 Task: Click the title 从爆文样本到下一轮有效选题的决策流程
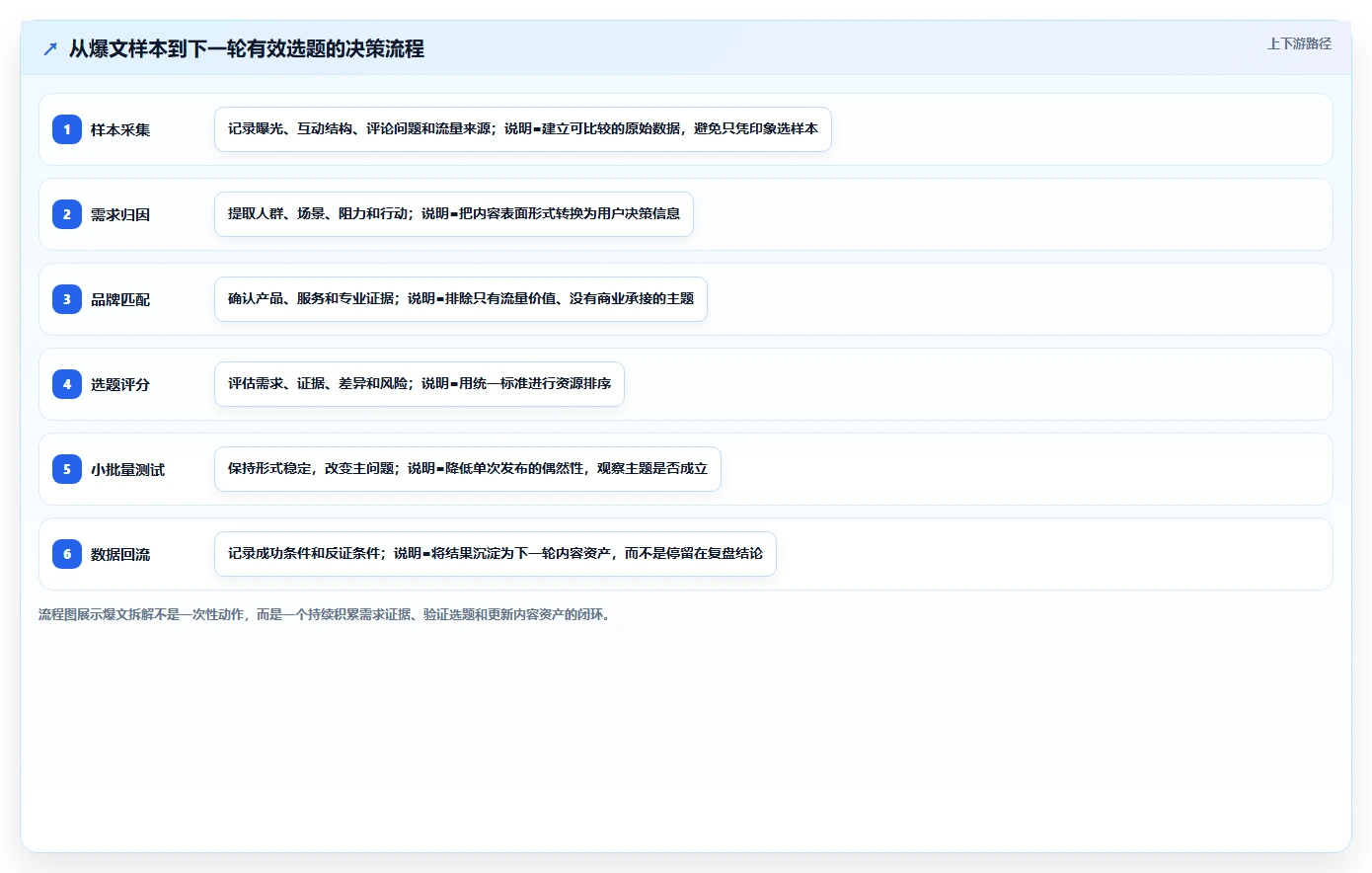tap(247, 48)
